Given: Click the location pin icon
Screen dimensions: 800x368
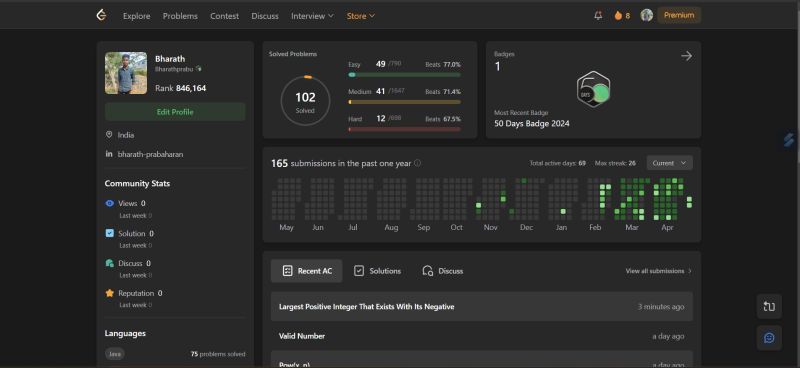Looking at the screenshot, I should [109, 135].
